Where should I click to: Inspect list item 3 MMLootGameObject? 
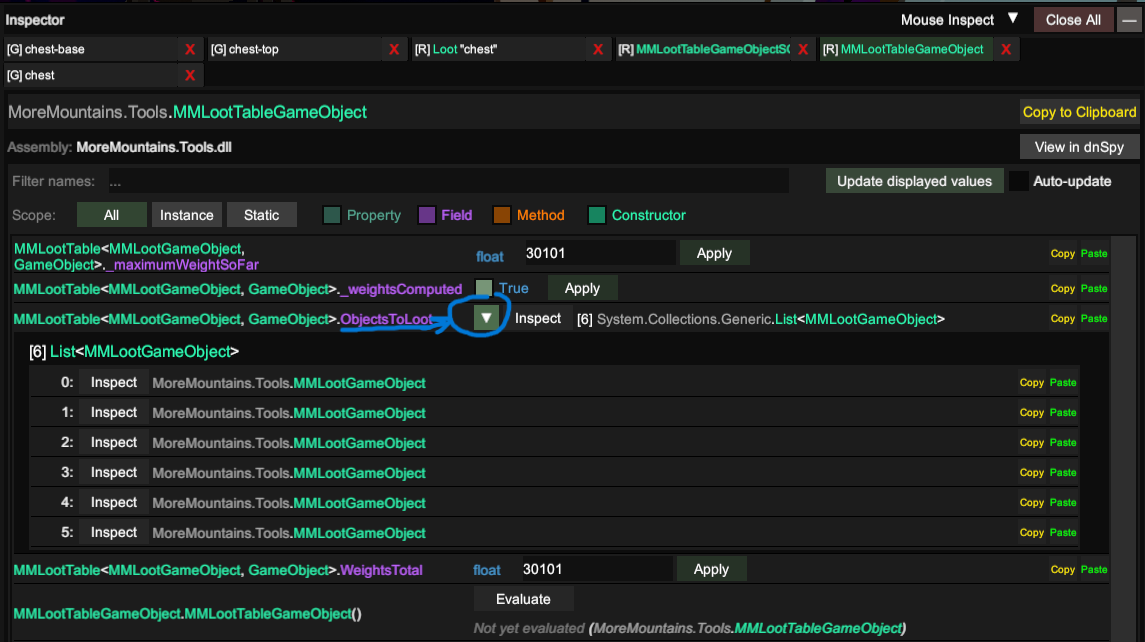point(113,473)
